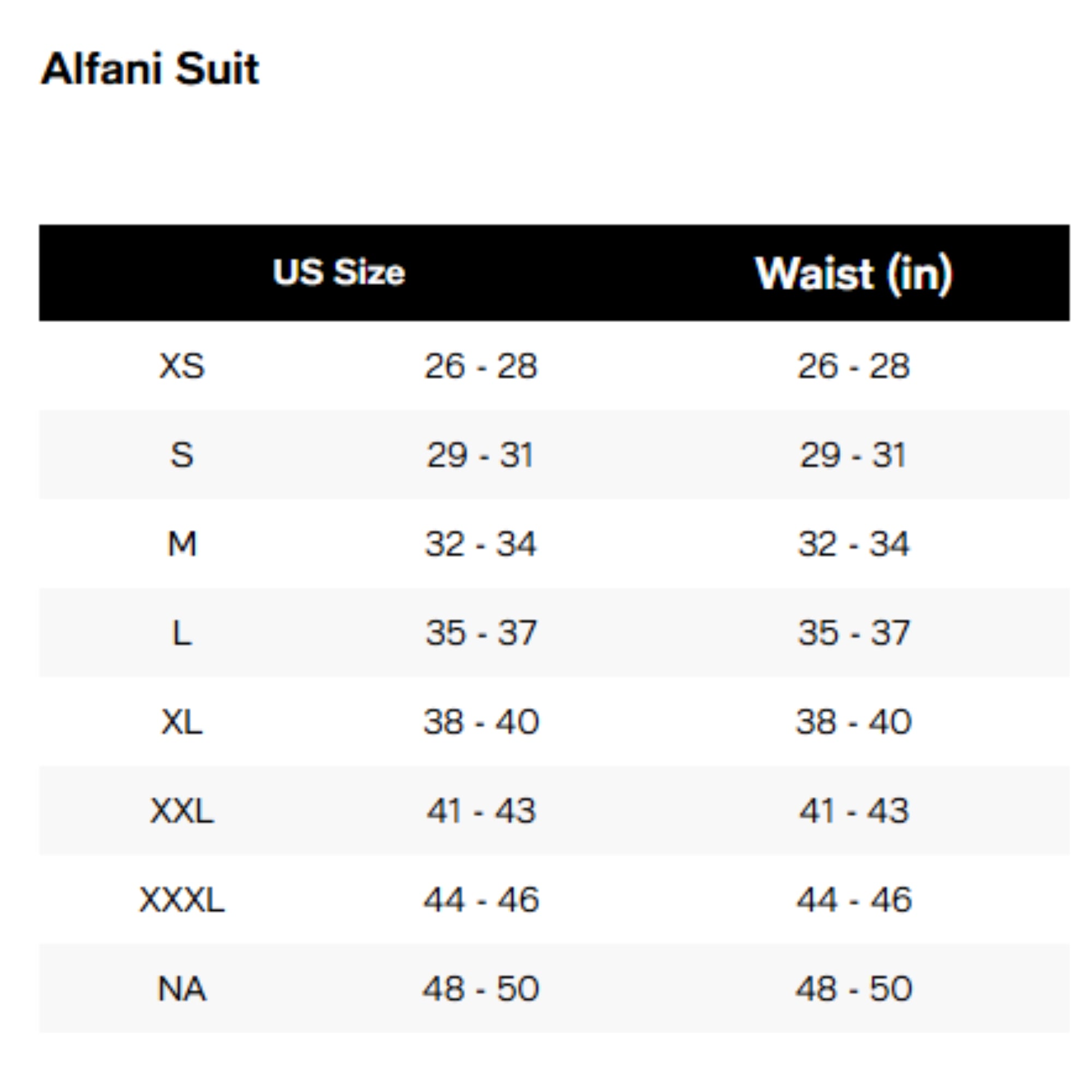Click the 48 - 50 US Size value
1092x1092 pixels.
(x=481, y=989)
